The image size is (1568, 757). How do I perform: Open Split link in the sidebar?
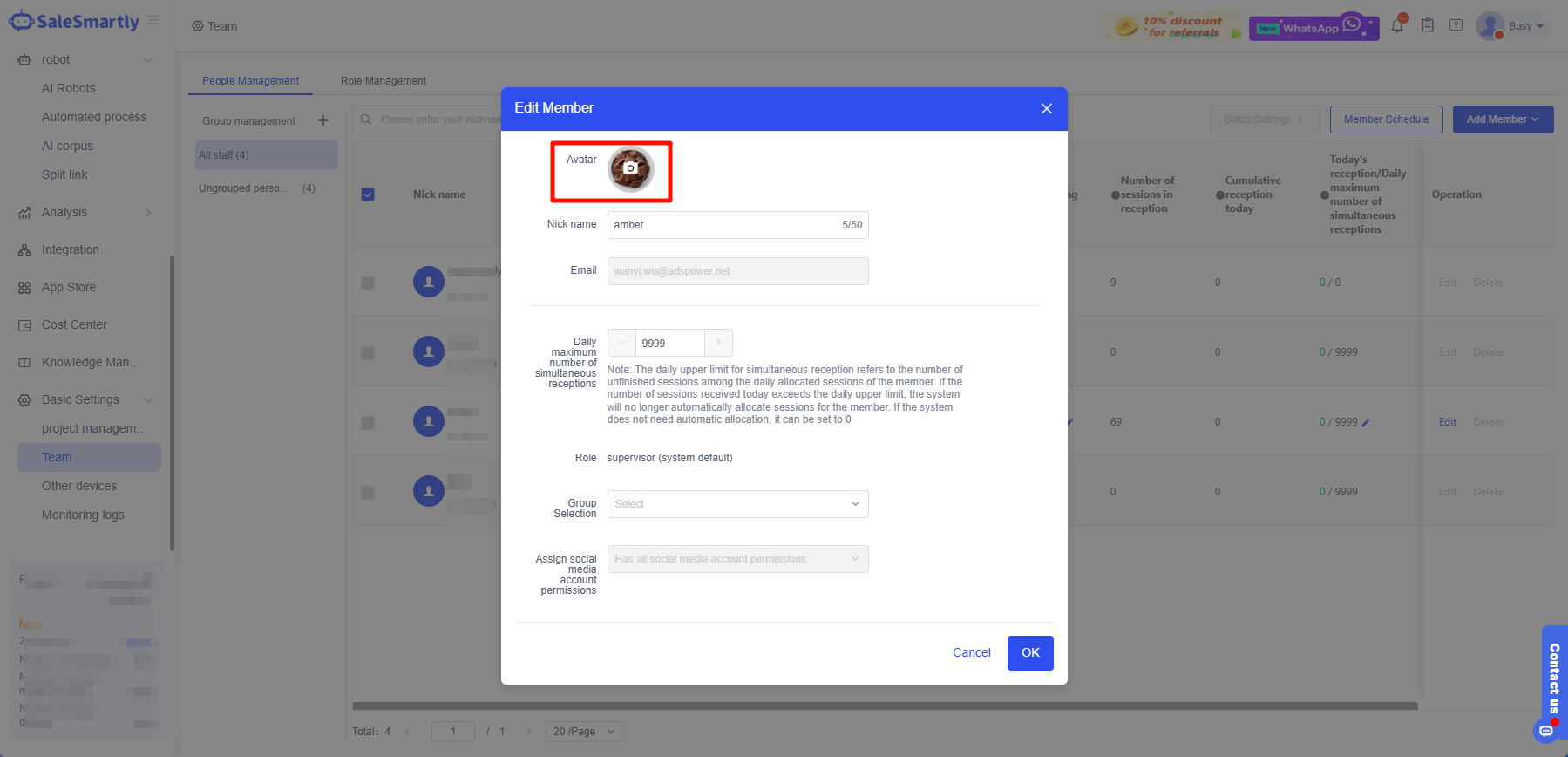(64, 174)
